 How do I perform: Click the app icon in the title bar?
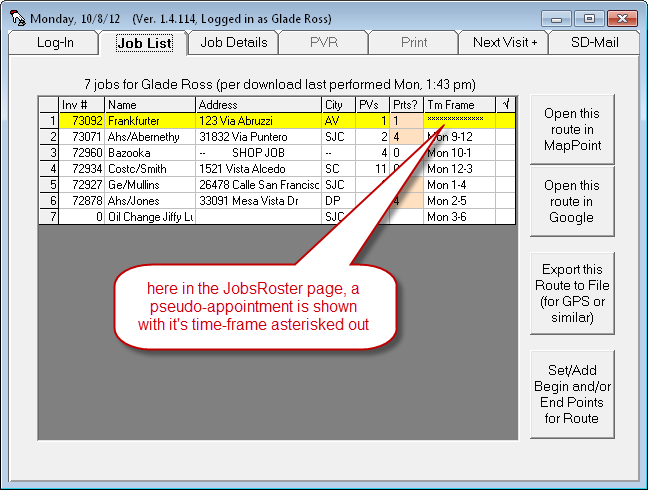tap(15, 17)
